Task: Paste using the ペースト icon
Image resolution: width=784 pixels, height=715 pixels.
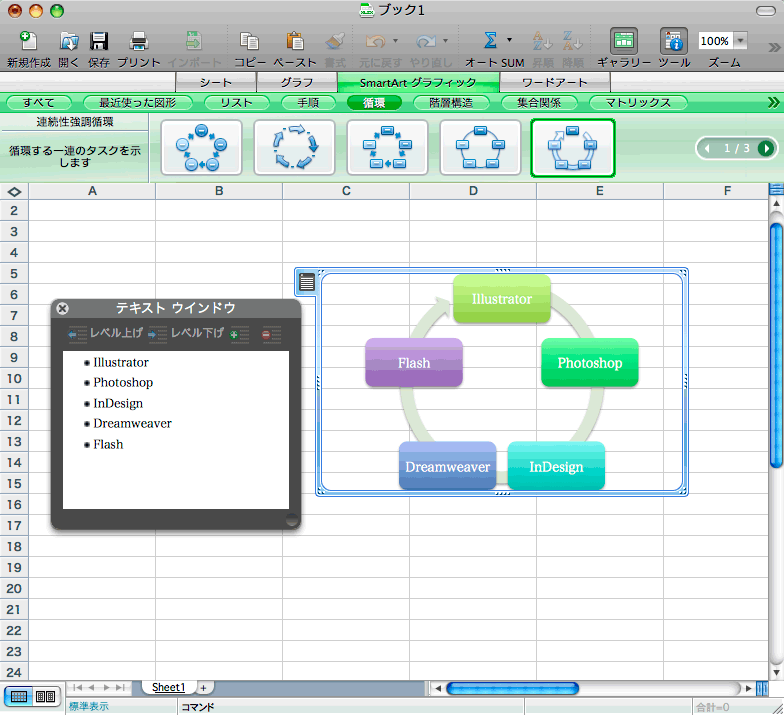Action: [x=294, y=41]
